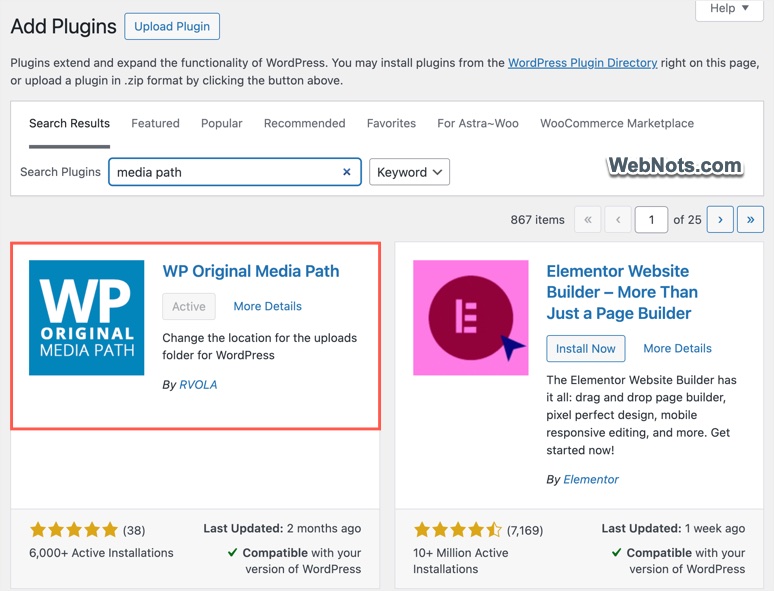Open the WordPress Plugin Directory link

click(x=582, y=63)
